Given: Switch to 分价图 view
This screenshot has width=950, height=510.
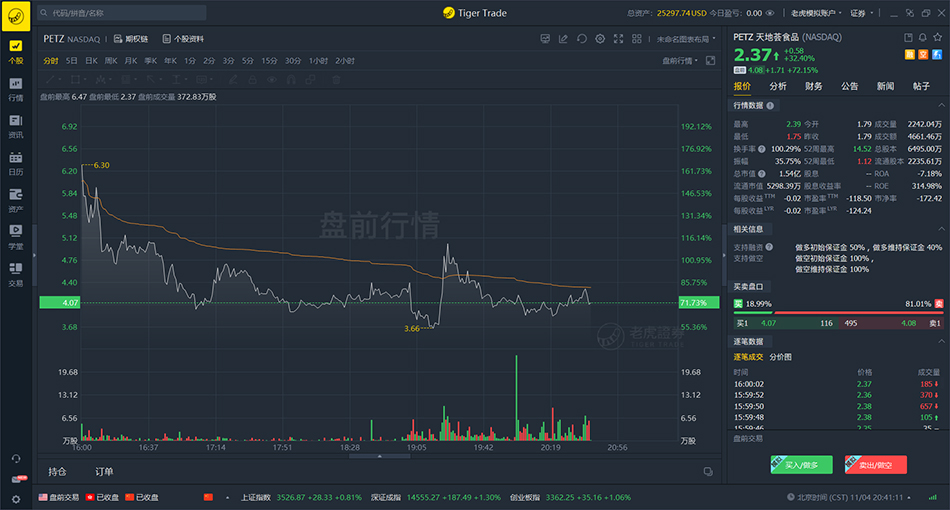Looking at the screenshot, I should 780,357.
